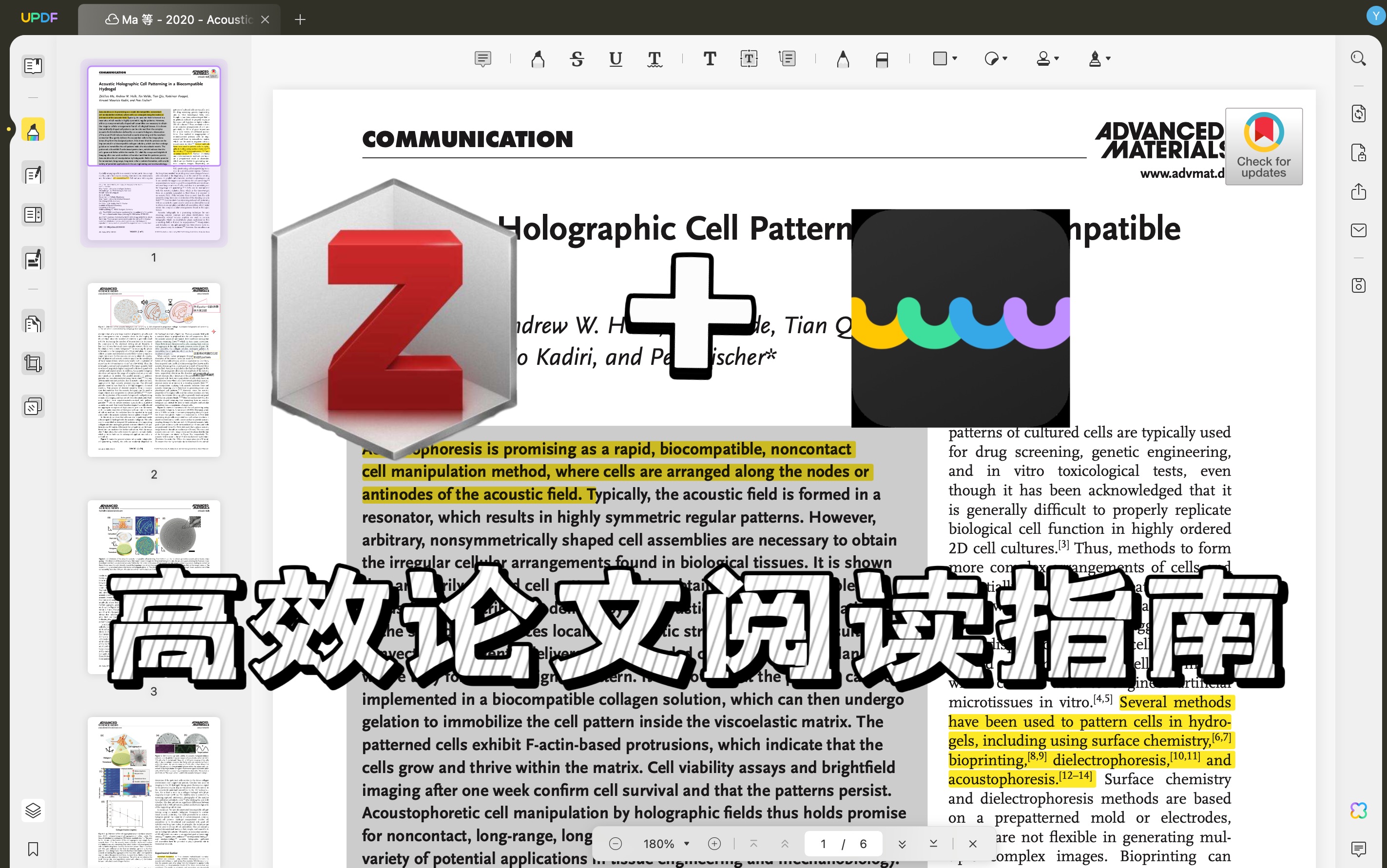The width and height of the screenshot is (1387, 868).
Task: Select the Text Comment T tool
Action: tap(710, 58)
